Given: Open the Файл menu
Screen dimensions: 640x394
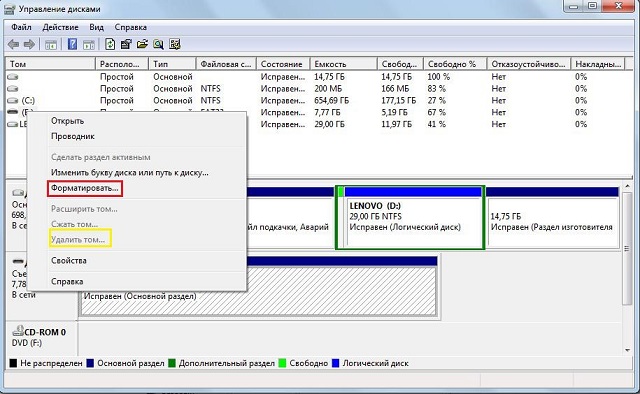Looking at the screenshot, I should pos(21,27).
